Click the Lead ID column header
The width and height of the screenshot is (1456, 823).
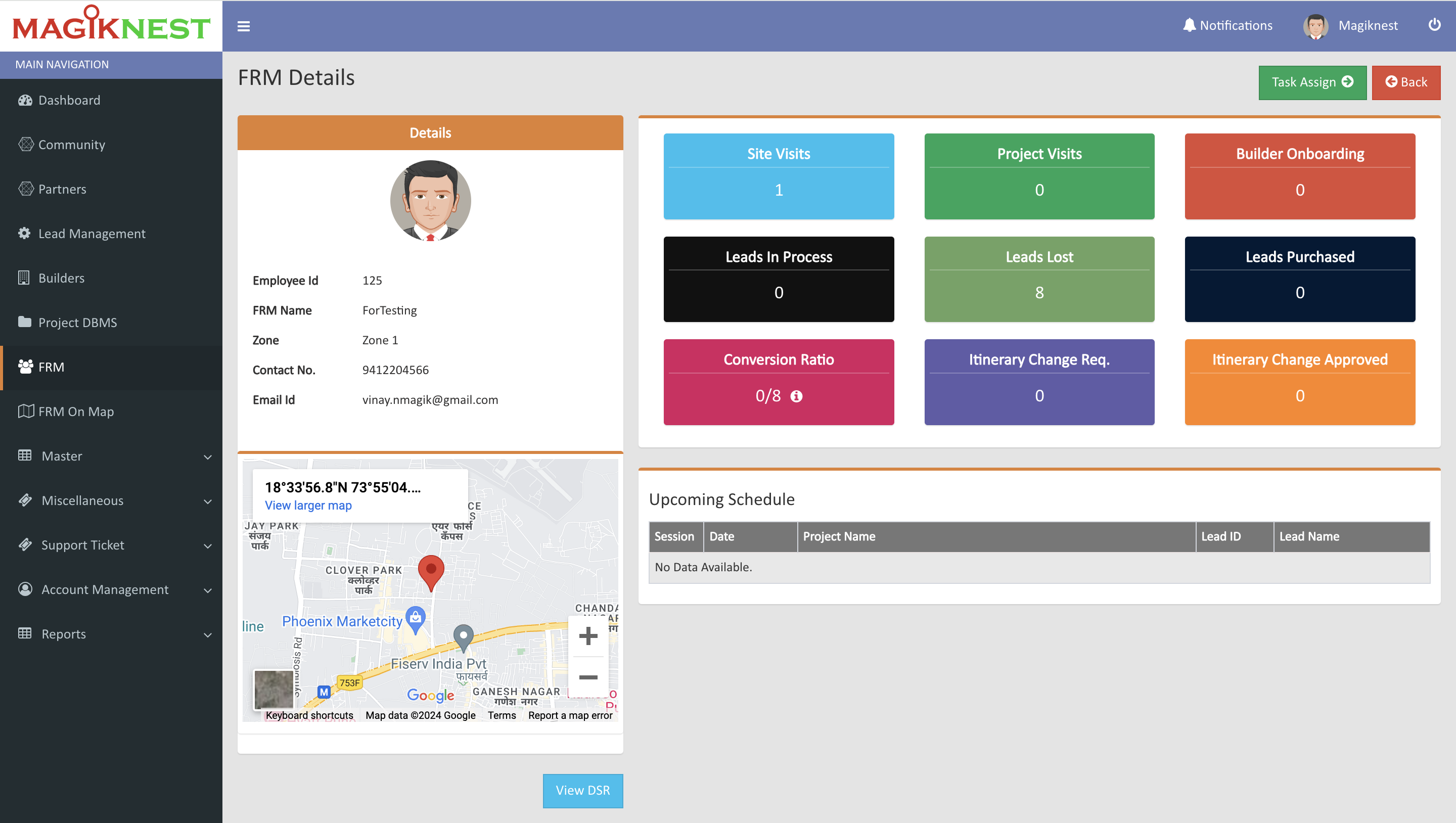tap(1235, 536)
